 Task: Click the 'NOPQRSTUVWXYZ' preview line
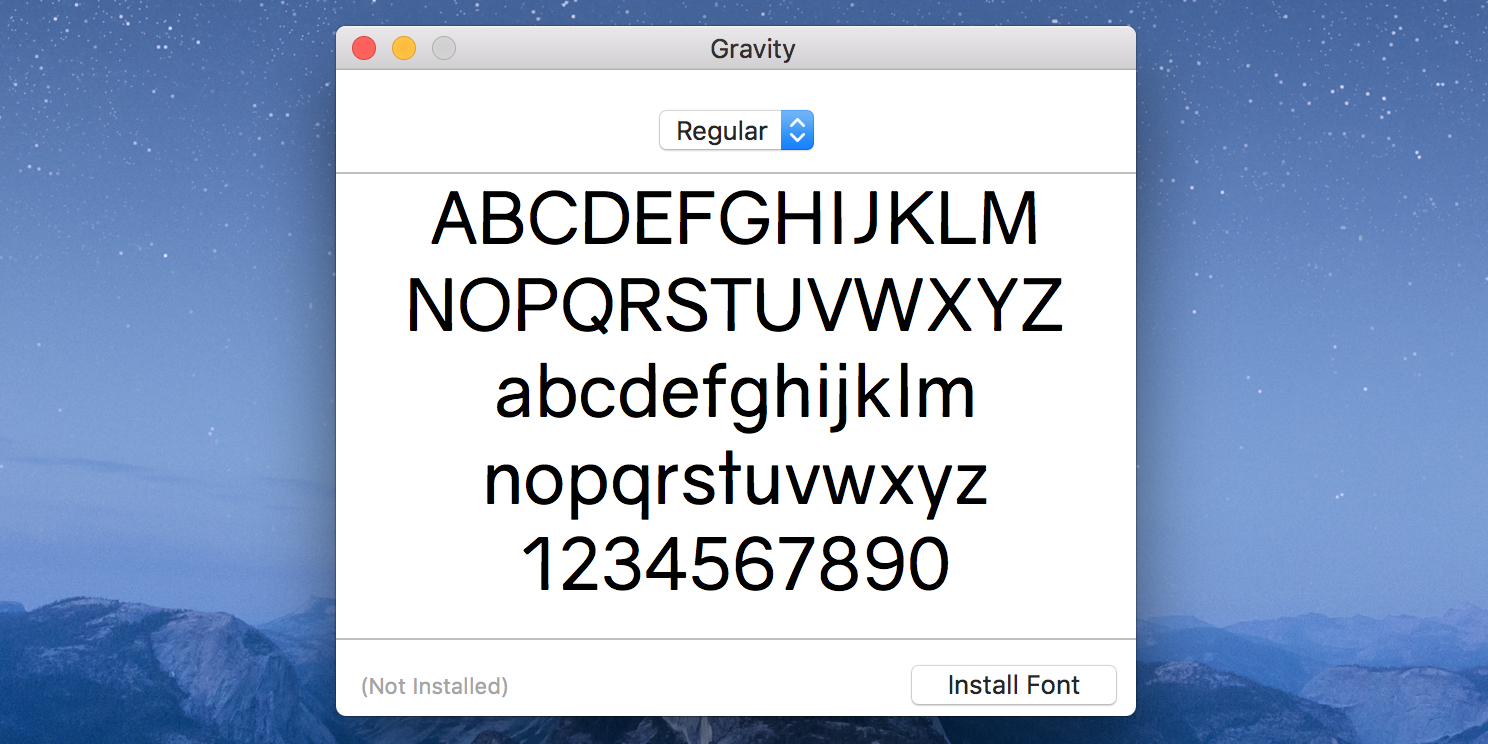735,305
